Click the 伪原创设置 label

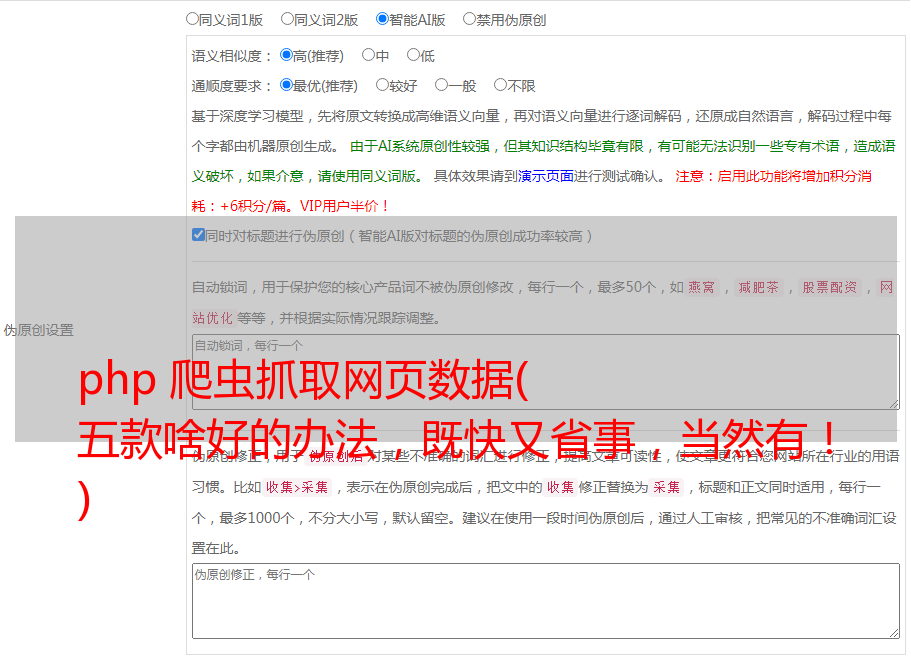pos(39,330)
